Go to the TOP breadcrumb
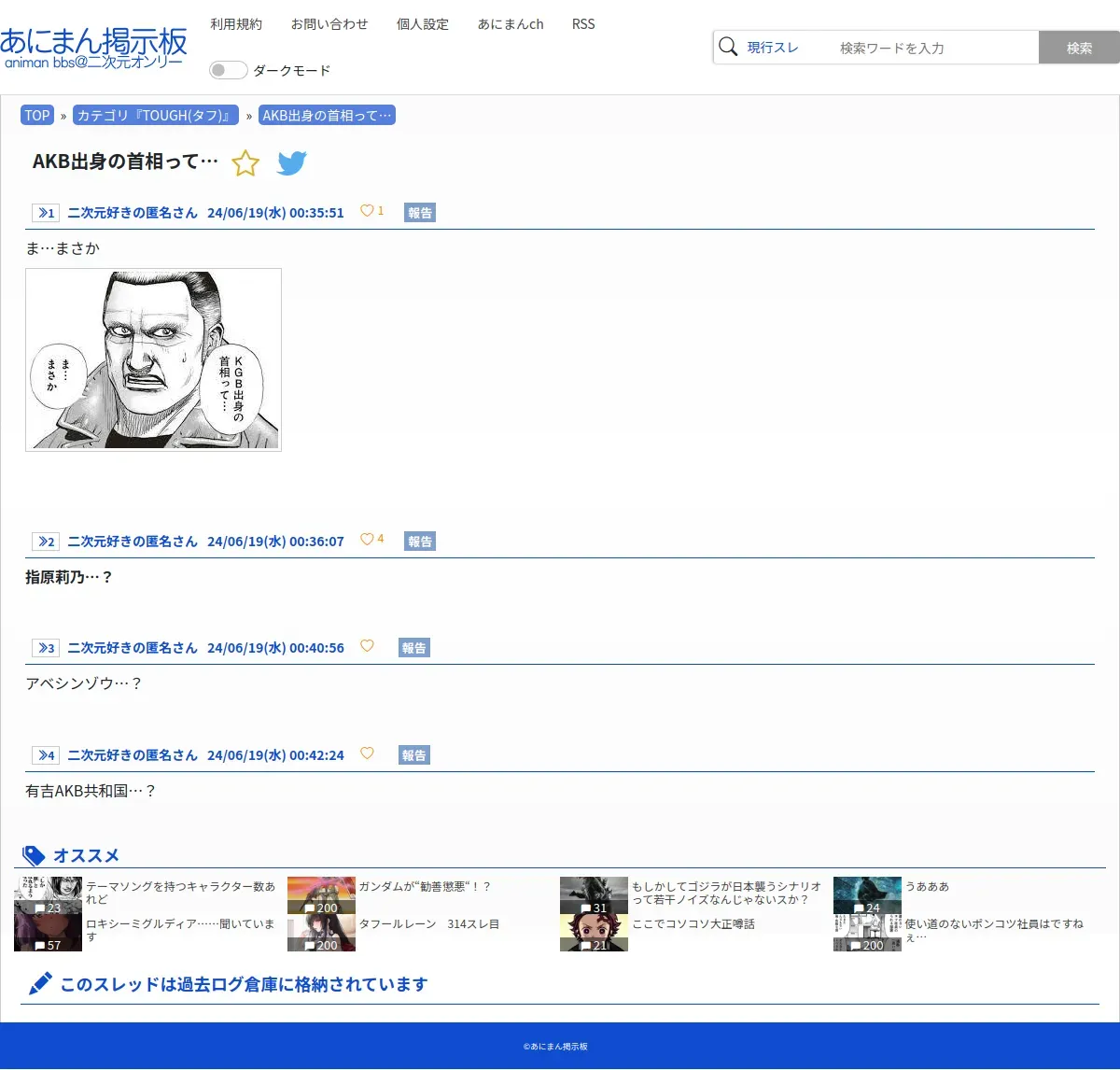This screenshot has height=1070, width=1120. tap(37, 115)
